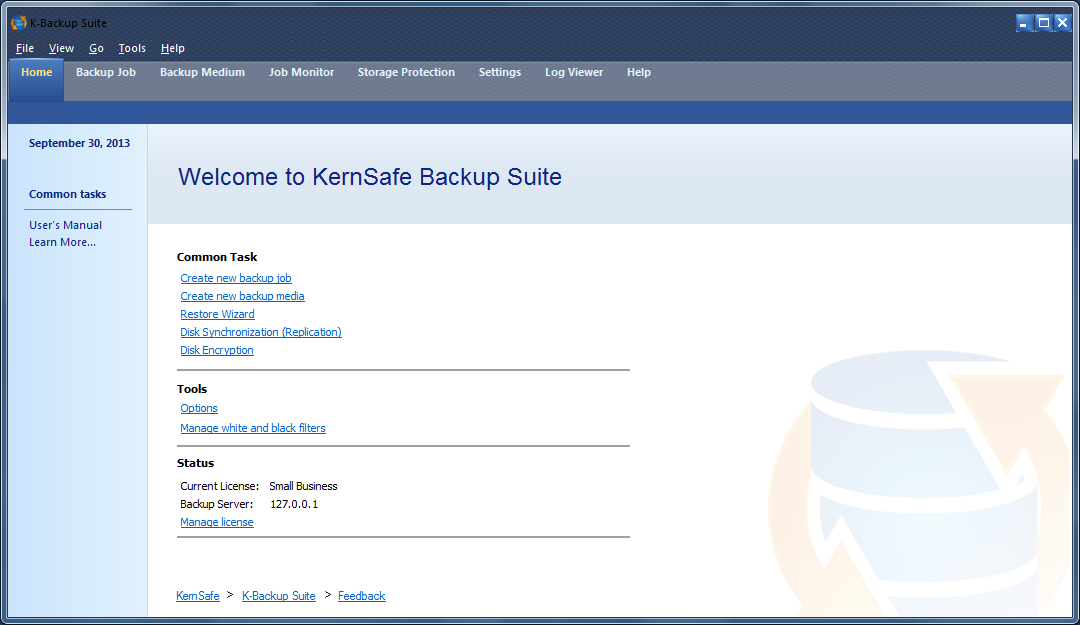Click the Welcome to KernSafe Backup Suite heading

370,177
